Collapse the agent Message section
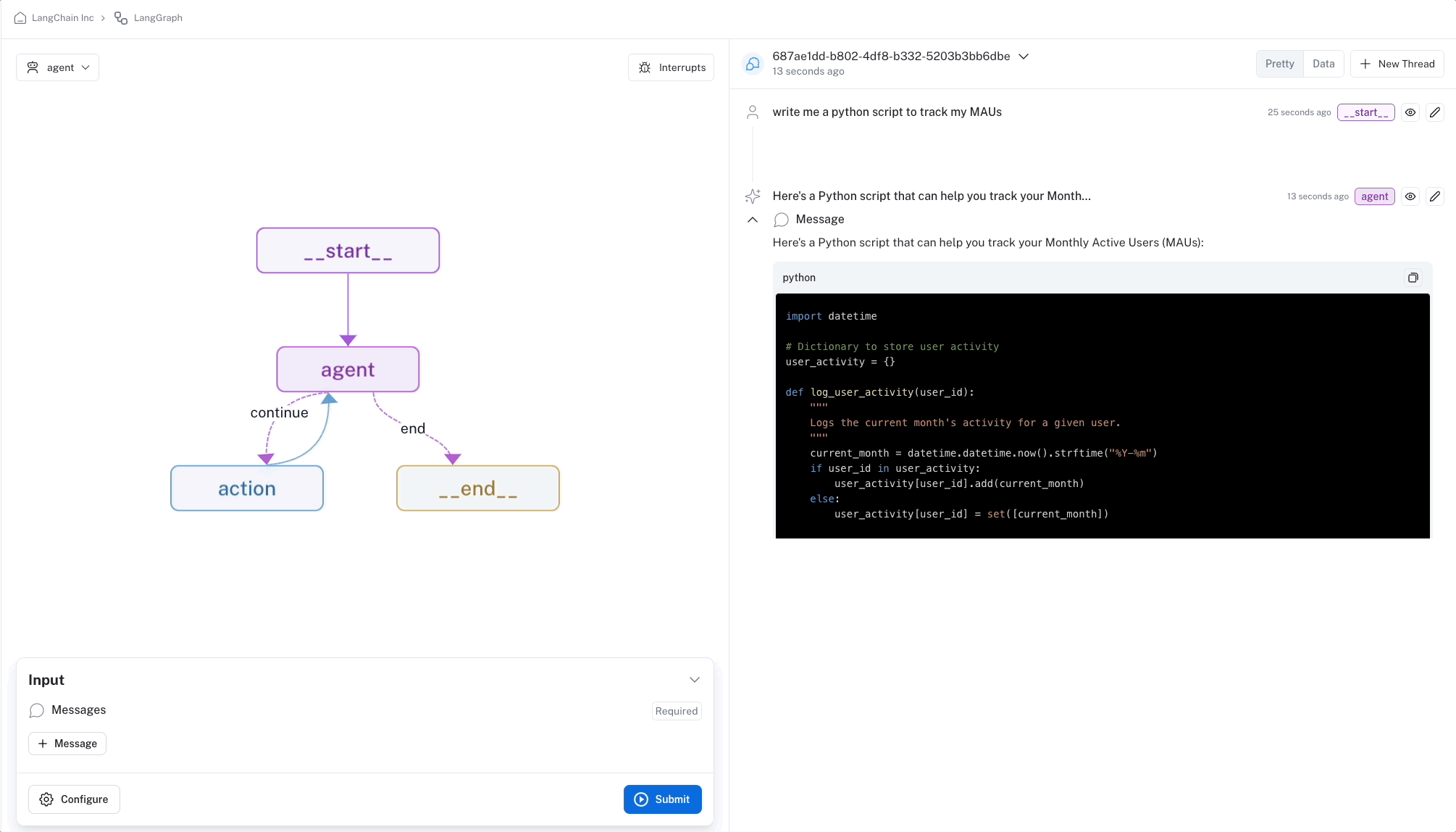This screenshot has width=1456, height=832. [x=751, y=220]
